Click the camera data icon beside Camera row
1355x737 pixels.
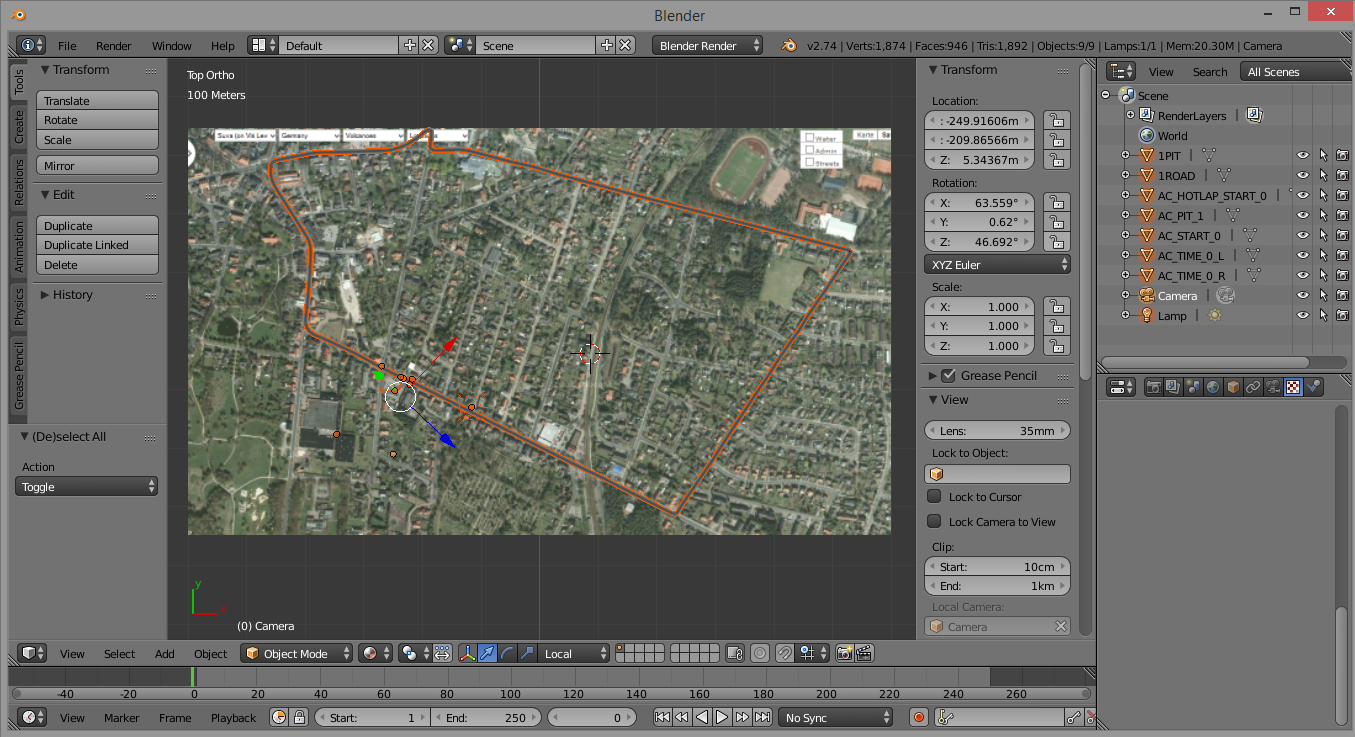[1225, 295]
